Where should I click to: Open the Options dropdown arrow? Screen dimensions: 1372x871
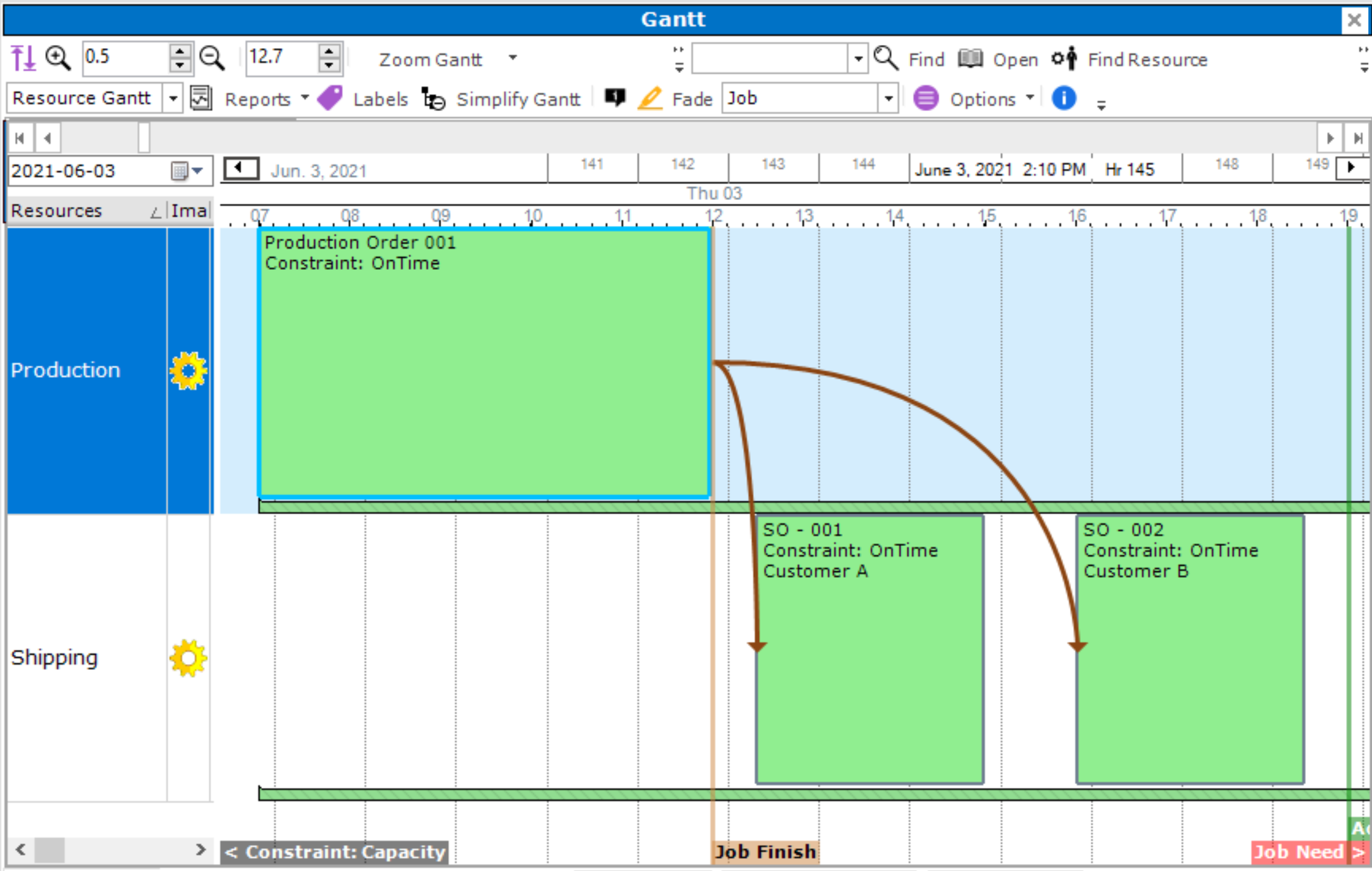pyautogui.click(x=1030, y=98)
